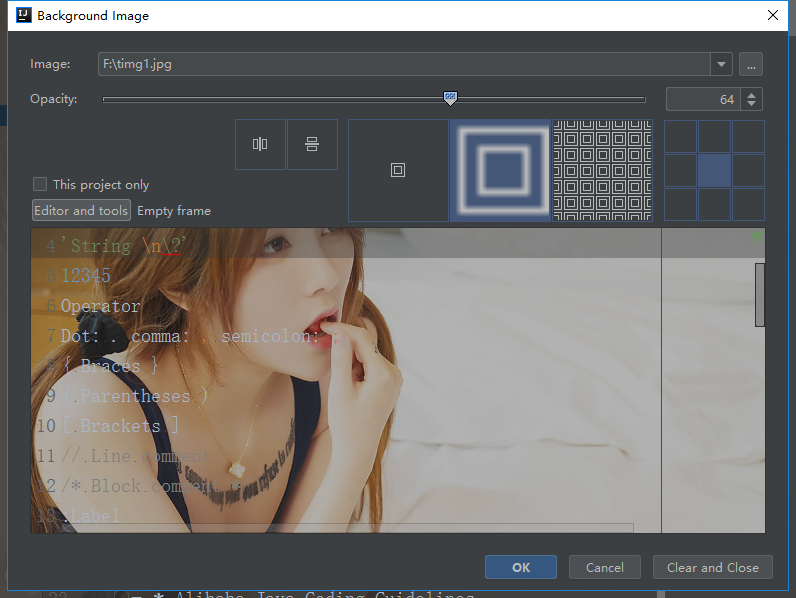The image size is (796, 598).
Task: Click the opacity slider handle
Action: coord(450,98)
